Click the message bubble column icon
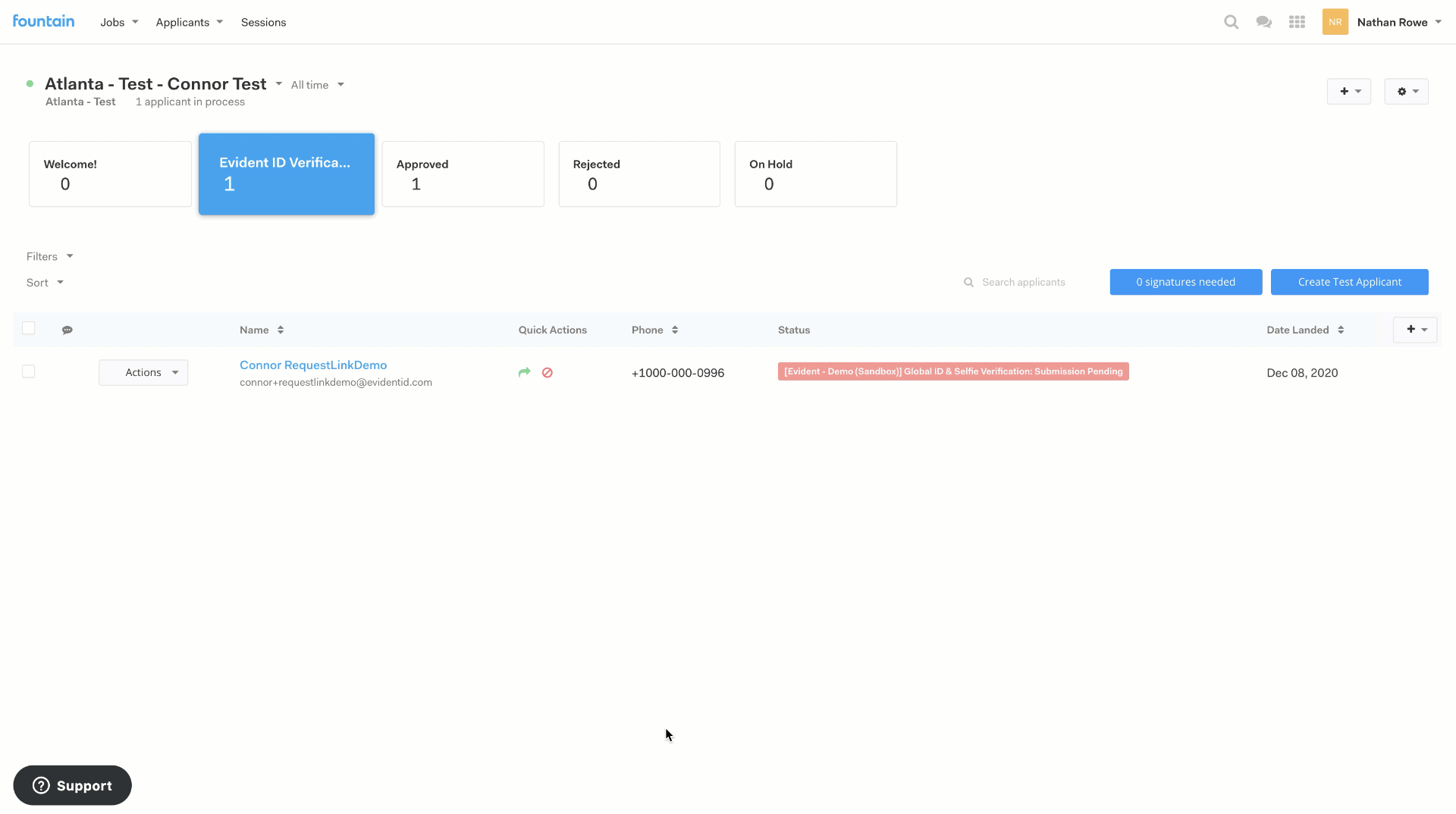The height and width of the screenshot is (814, 1456). [x=67, y=330]
